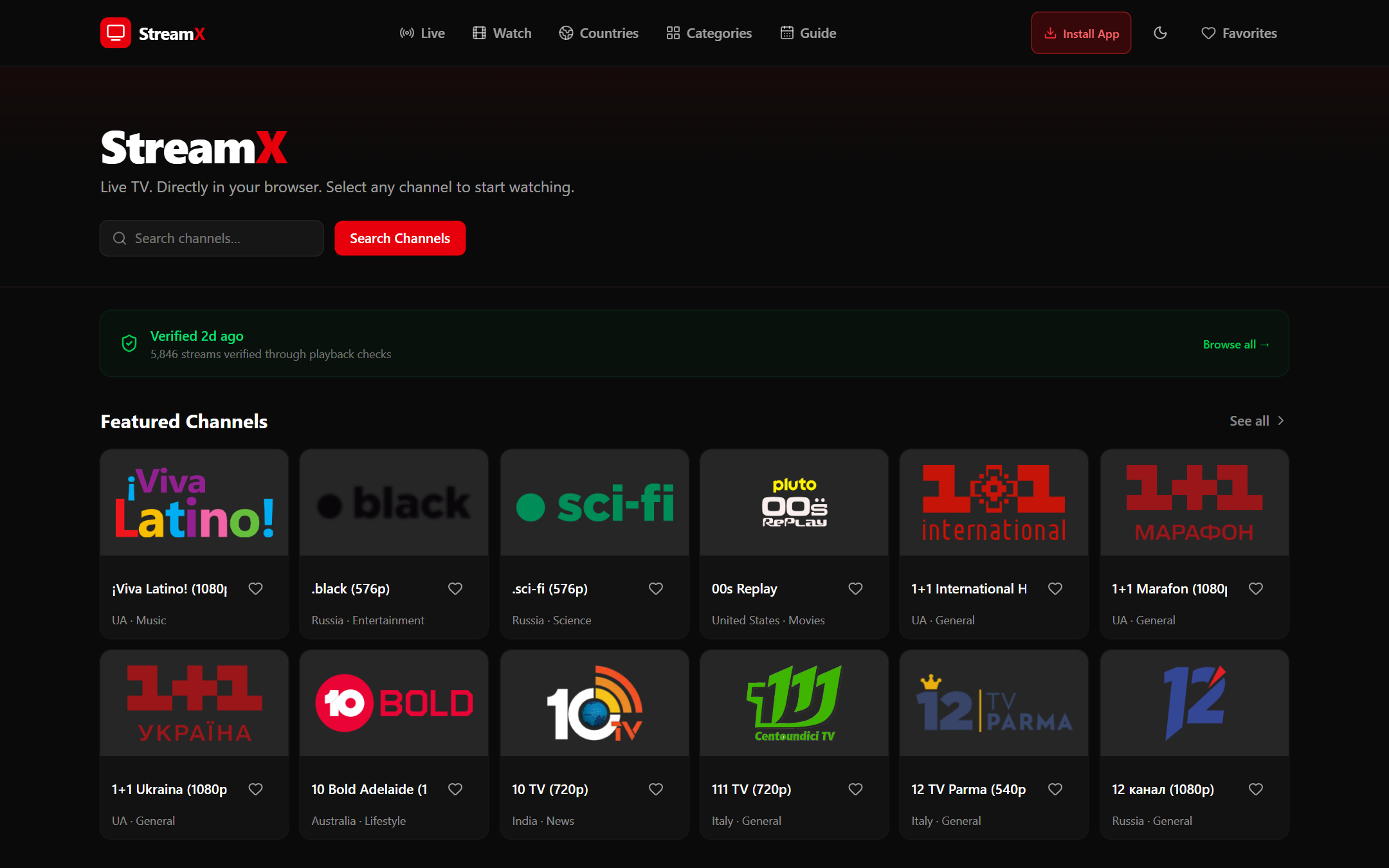1389x868 pixels.
Task: Expand Featured Channels with See all
Action: [x=1257, y=420]
